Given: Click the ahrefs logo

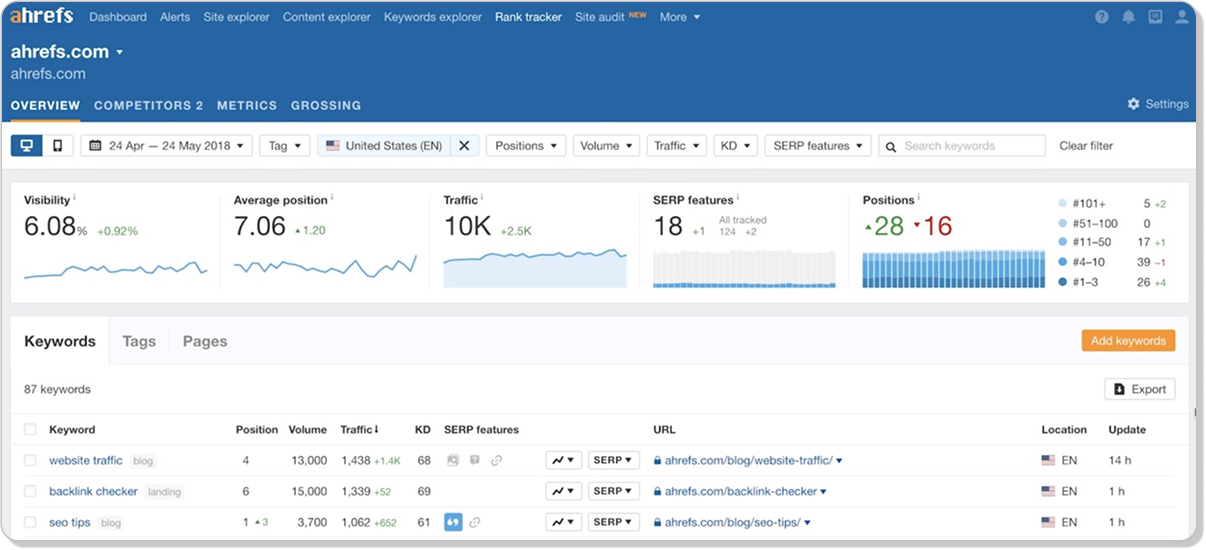Looking at the screenshot, I should click(x=43, y=16).
